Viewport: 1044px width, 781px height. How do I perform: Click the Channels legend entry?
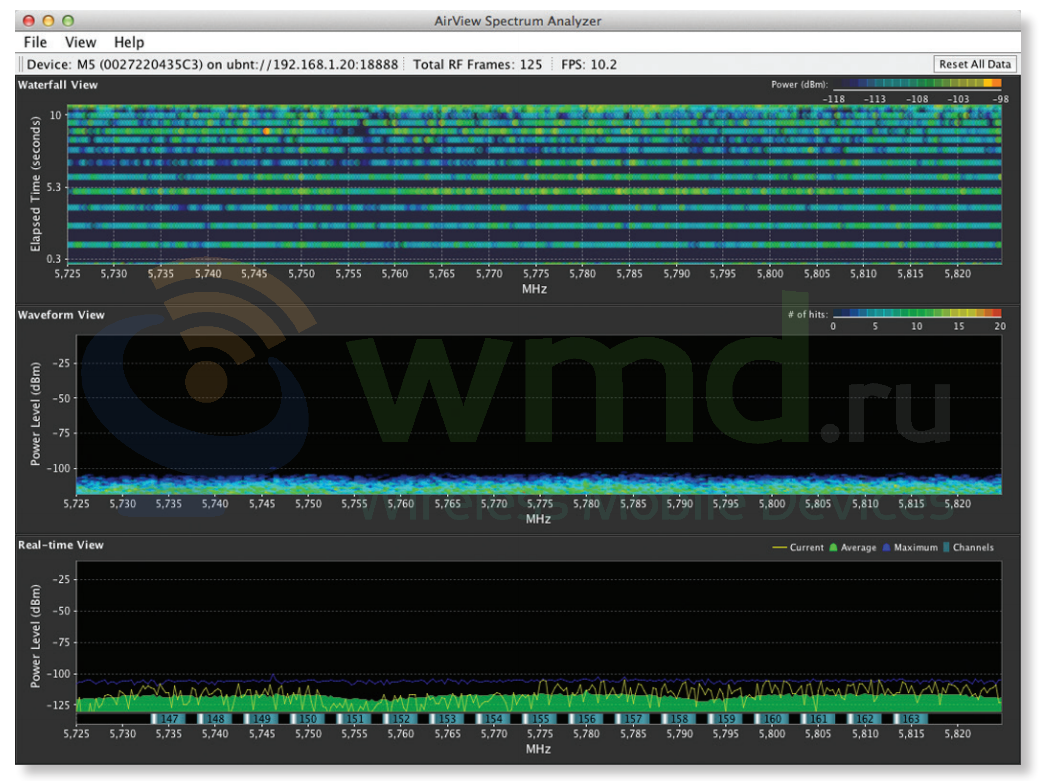point(968,547)
